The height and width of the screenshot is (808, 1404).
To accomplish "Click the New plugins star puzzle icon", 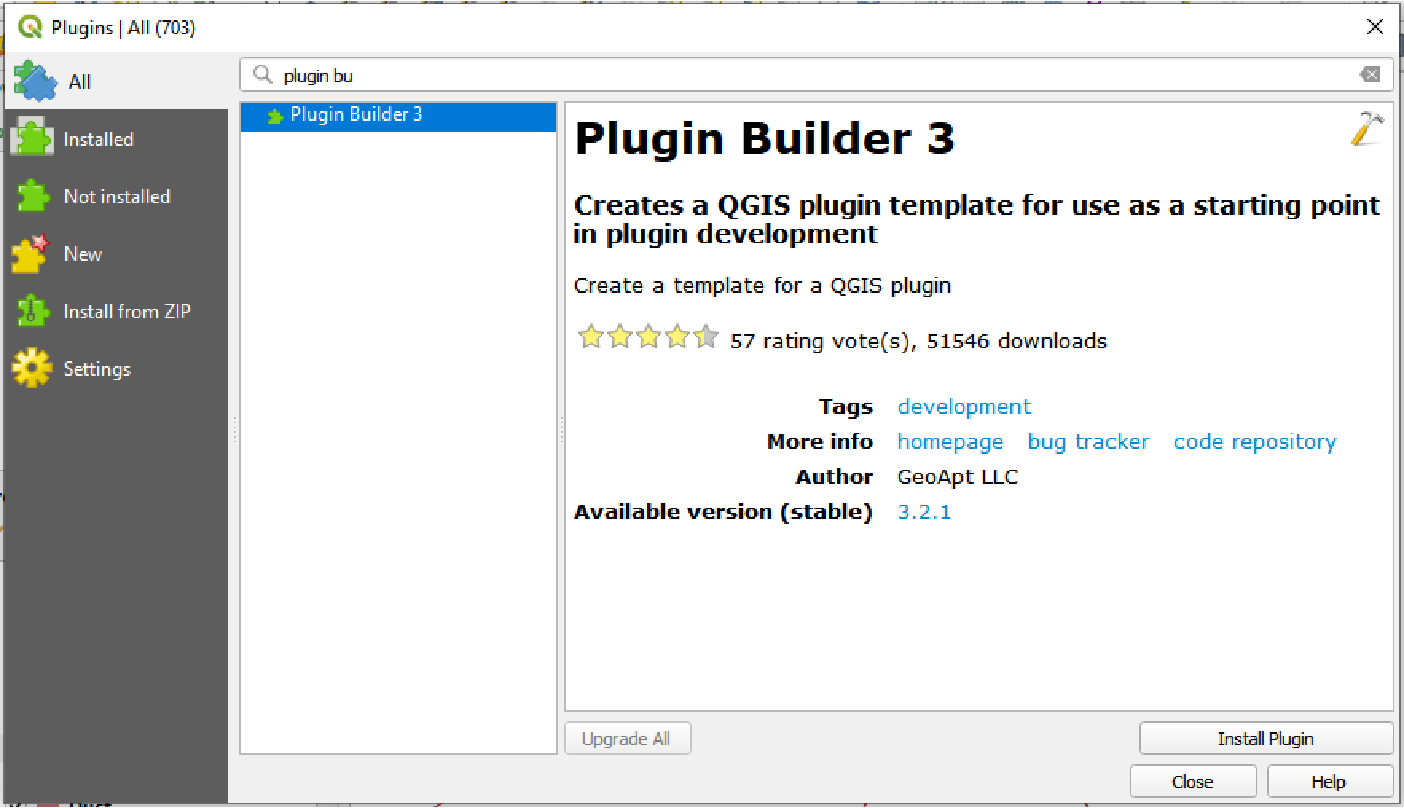I will pos(31,254).
